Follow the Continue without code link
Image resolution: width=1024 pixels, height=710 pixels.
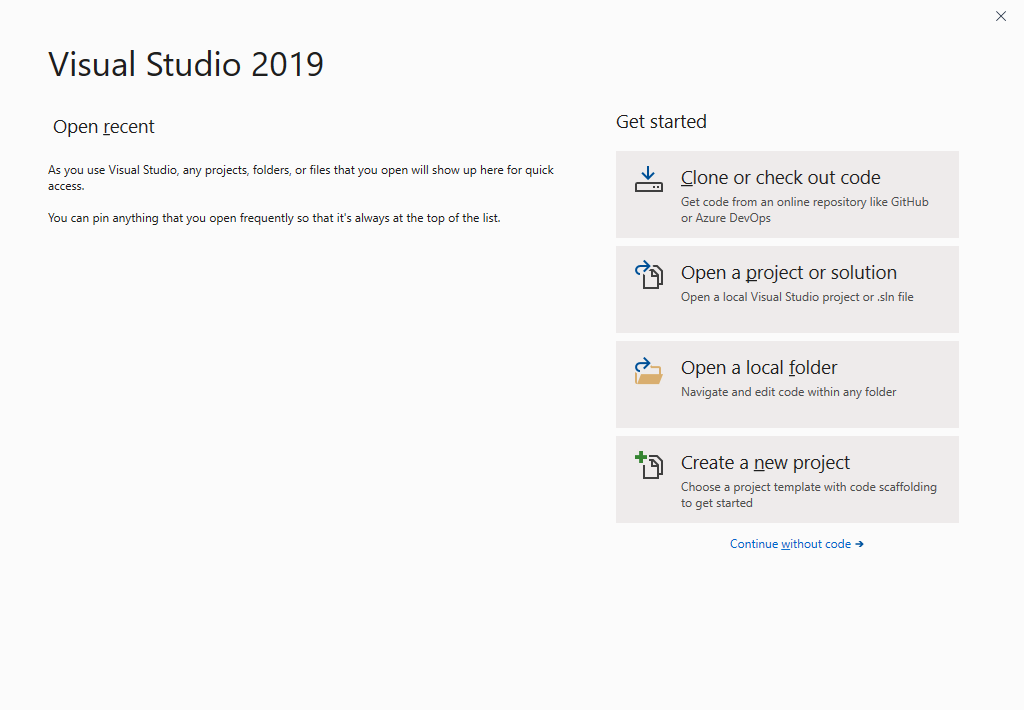pos(790,544)
